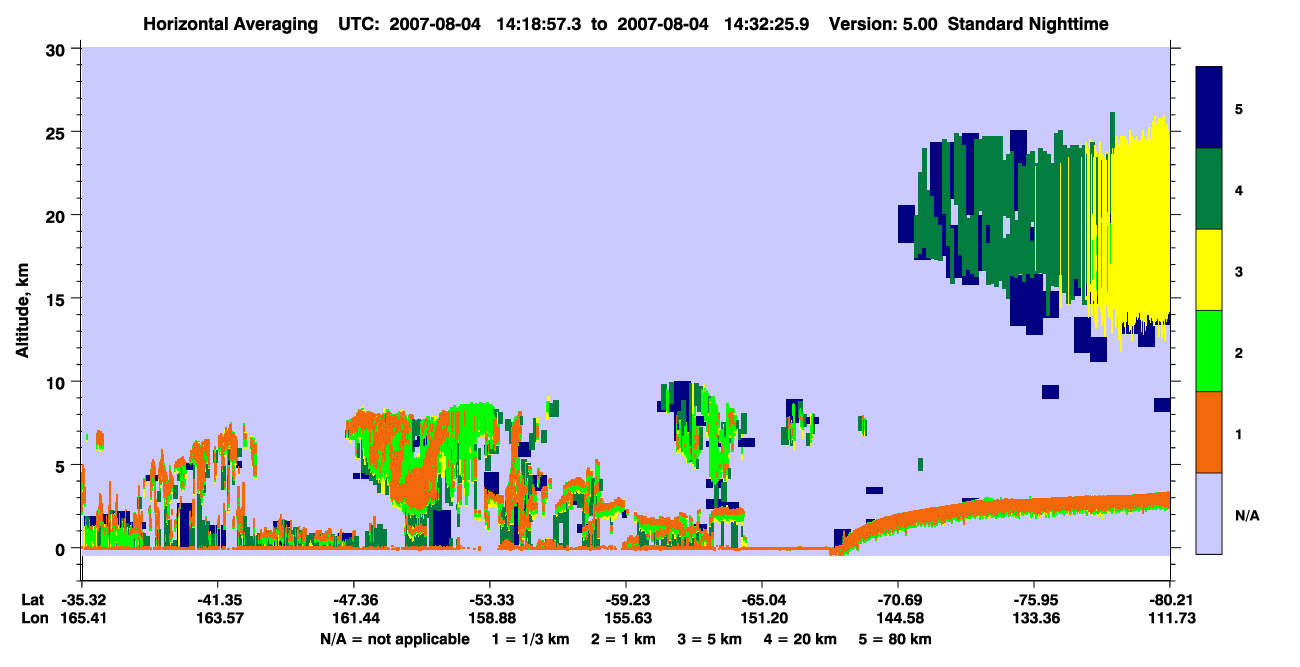
Task: Click latitude value -53.33
Action: 489,600
